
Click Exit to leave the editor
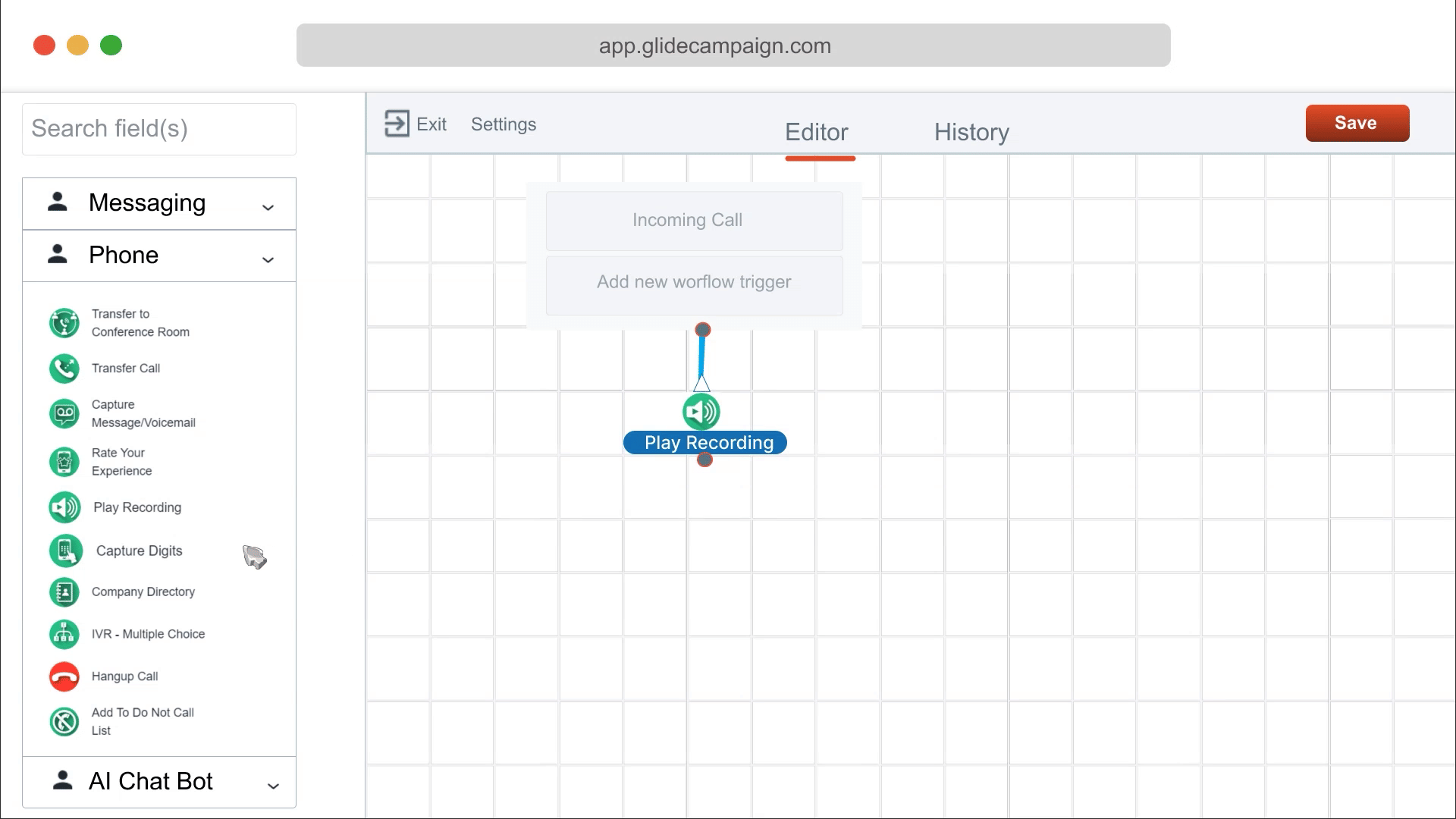416,124
